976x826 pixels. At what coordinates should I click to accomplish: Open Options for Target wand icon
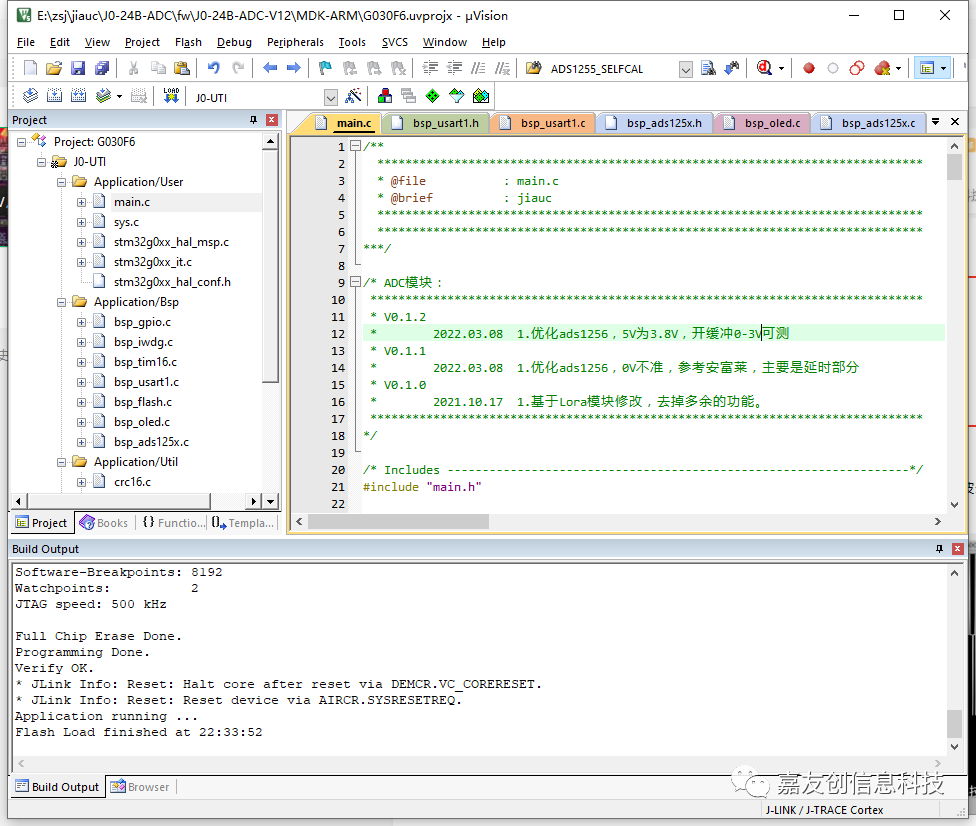click(x=354, y=96)
